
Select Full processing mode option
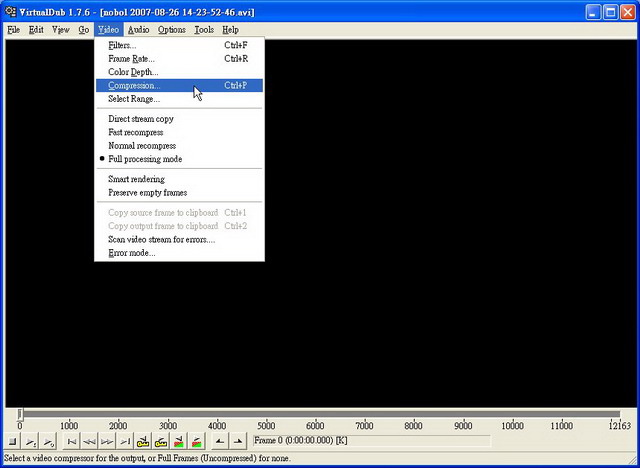[x=179, y=159]
